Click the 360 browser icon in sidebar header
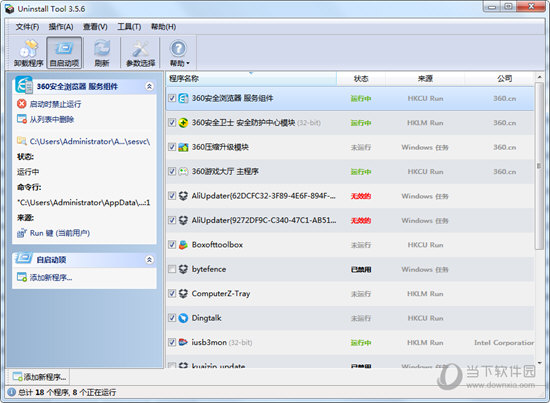550x403 pixels. (x=24, y=85)
